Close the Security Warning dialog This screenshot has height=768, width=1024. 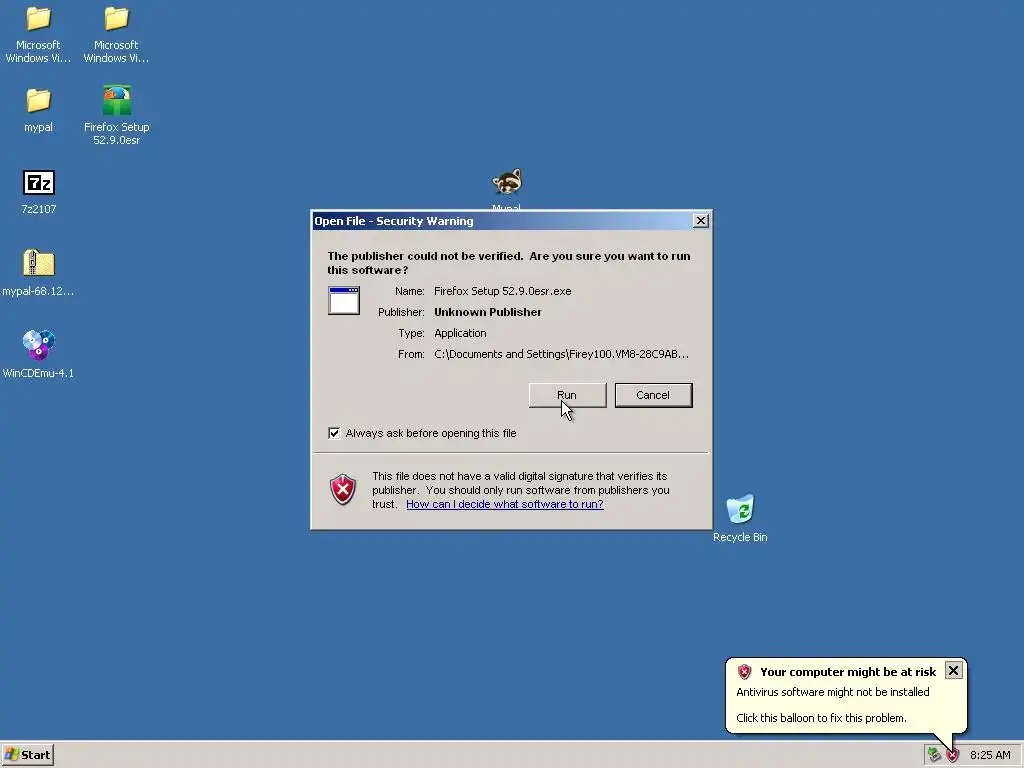click(x=701, y=221)
